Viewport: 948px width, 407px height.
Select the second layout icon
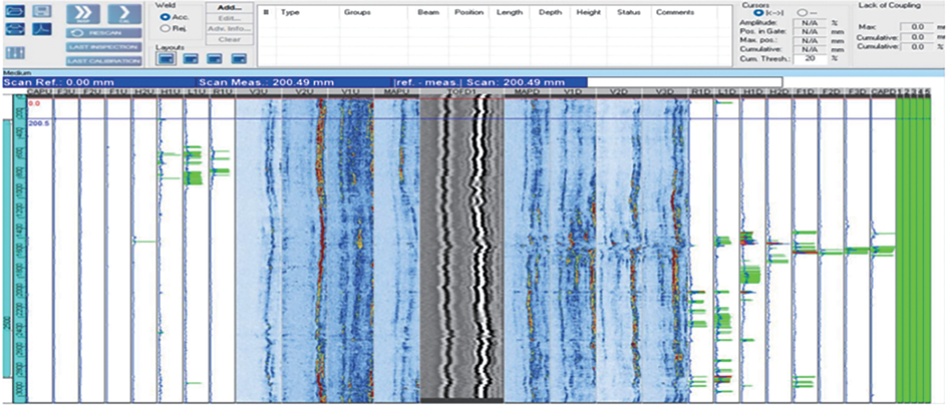pyautogui.click(x=191, y=59)
